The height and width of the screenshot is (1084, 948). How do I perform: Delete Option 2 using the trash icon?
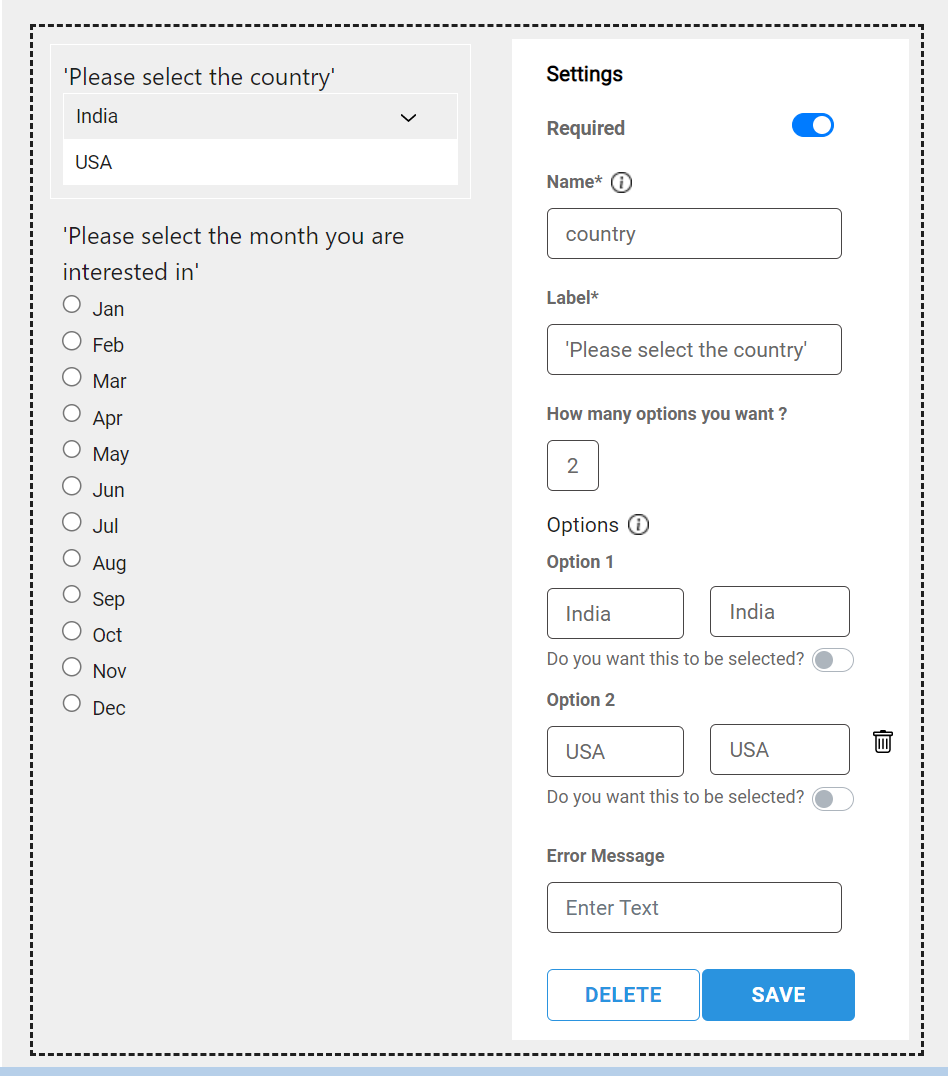[882, 742]
